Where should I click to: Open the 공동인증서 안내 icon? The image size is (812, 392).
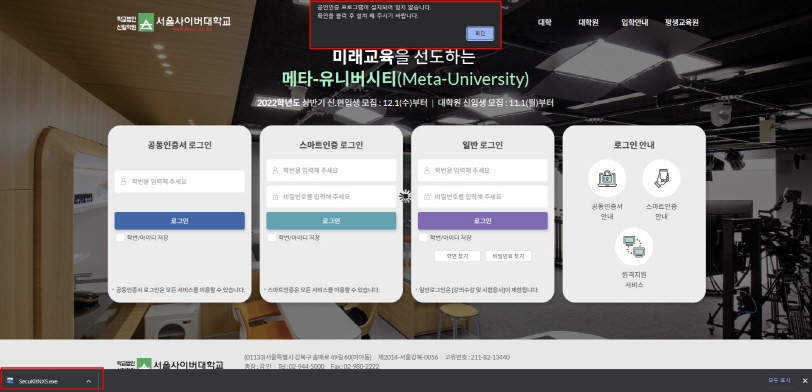tap(606, 179)
